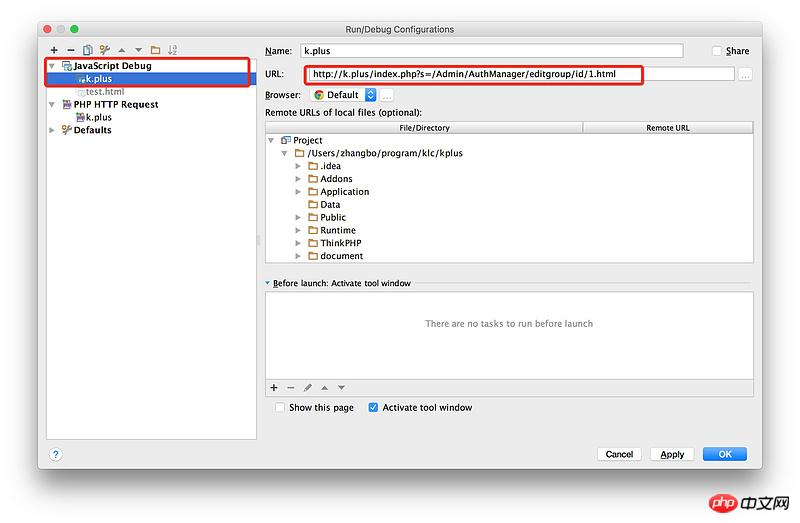The height and width of the screenshot is (523, 800).
Task: Click the Project root icon
Action: click(x=286, y=140)
